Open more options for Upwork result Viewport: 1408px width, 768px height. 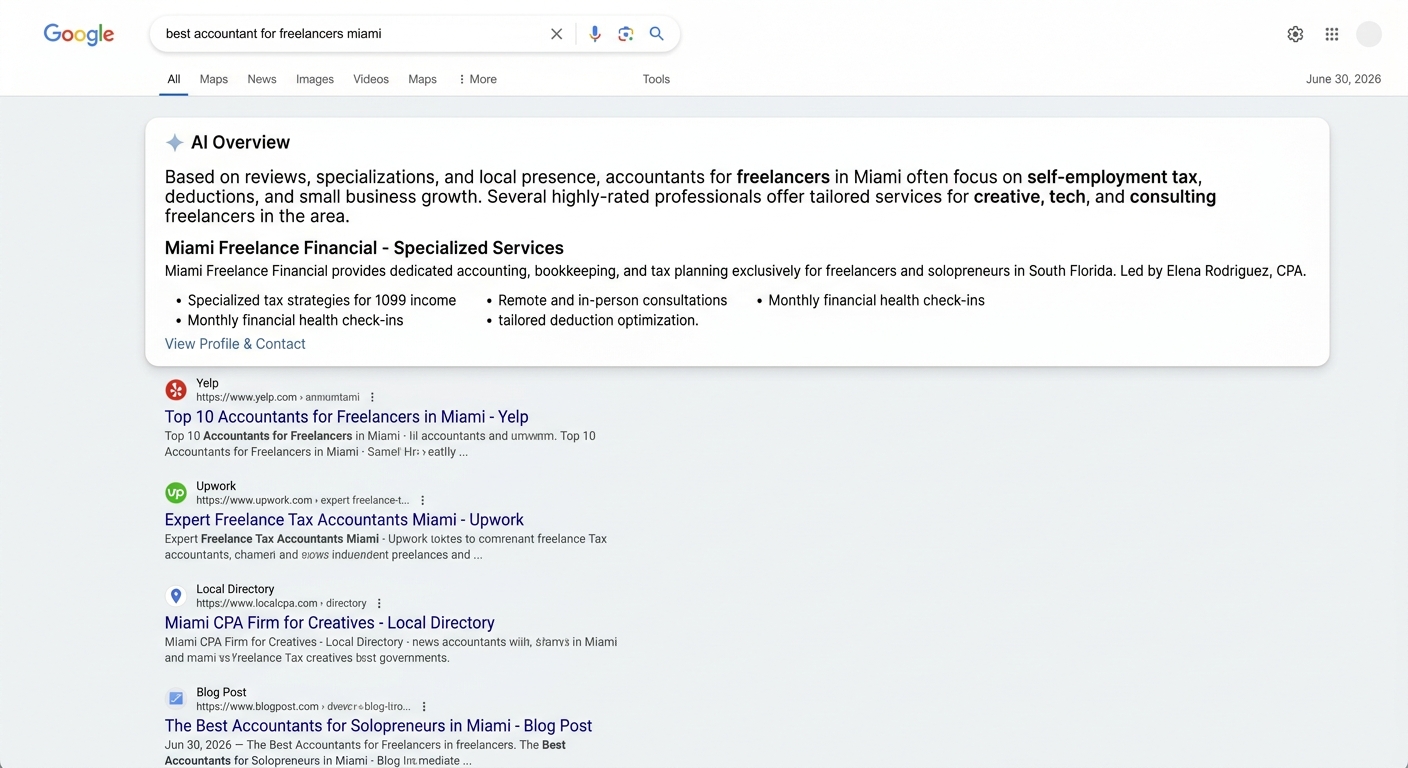click(423, 500)
